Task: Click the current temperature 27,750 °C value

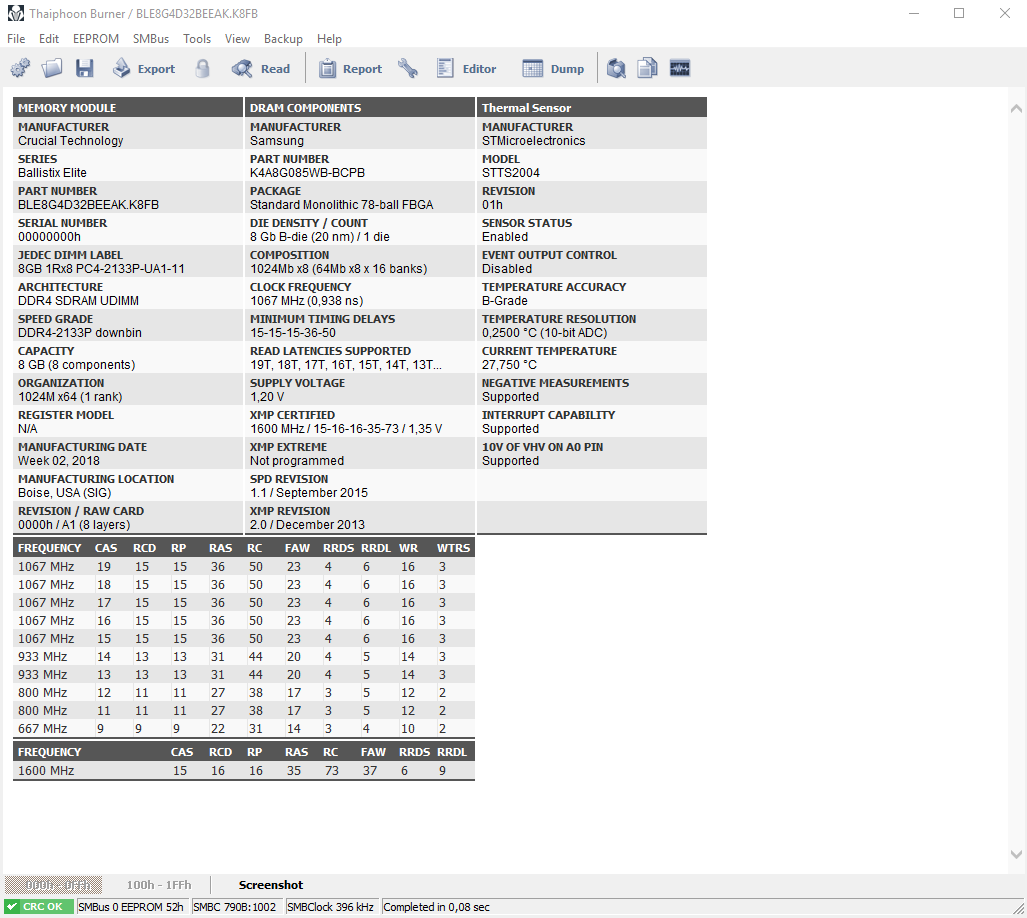Action: tap(510, 365)
